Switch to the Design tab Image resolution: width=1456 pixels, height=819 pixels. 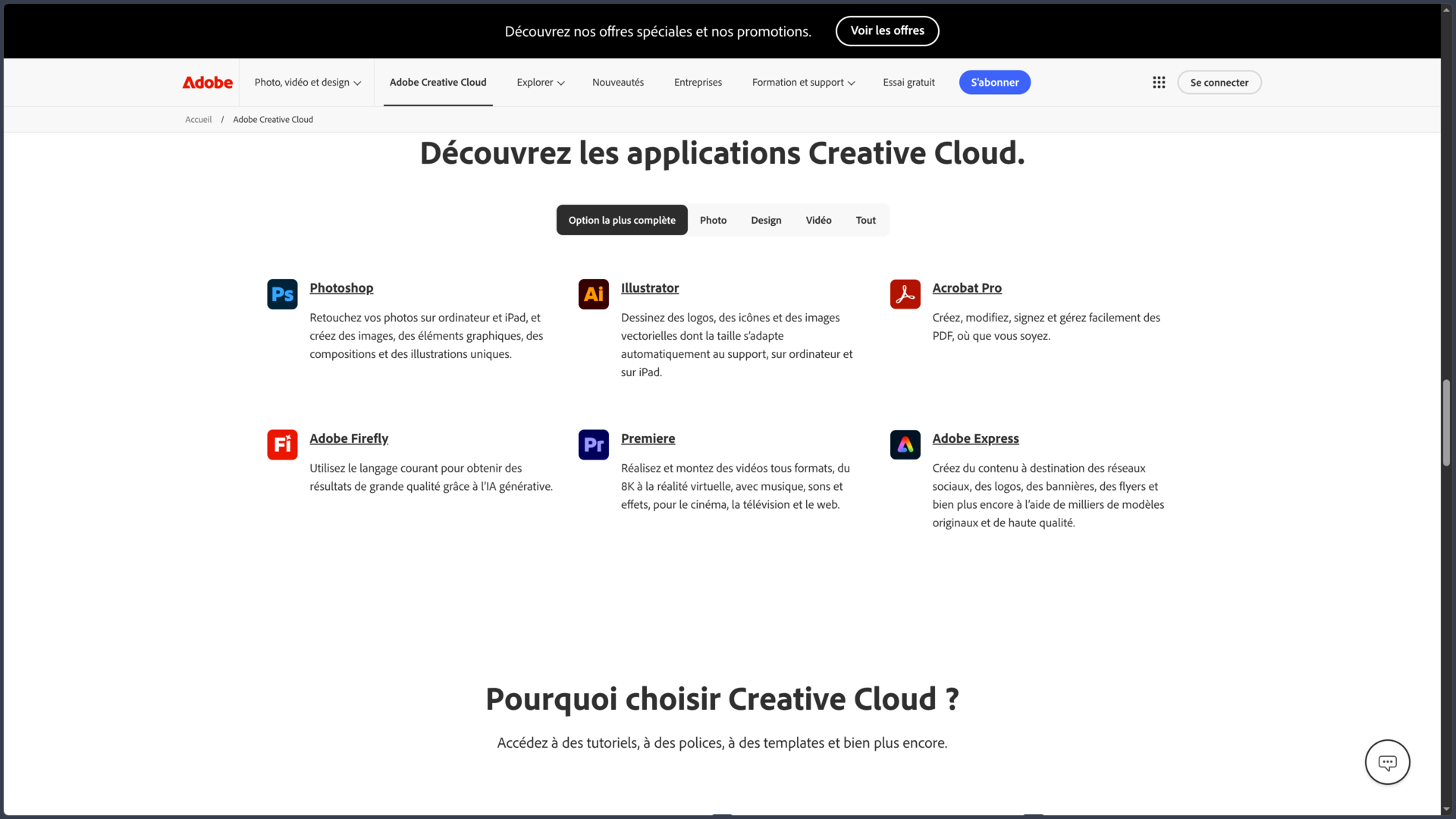pos(766,220)
